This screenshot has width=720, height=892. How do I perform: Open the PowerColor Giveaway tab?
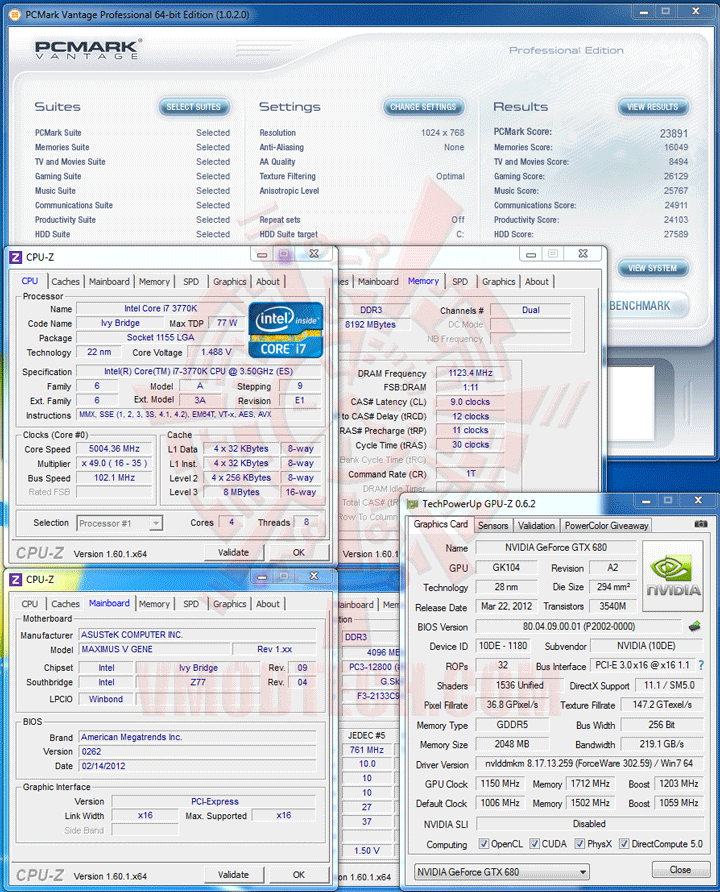[x=606, y=526]
